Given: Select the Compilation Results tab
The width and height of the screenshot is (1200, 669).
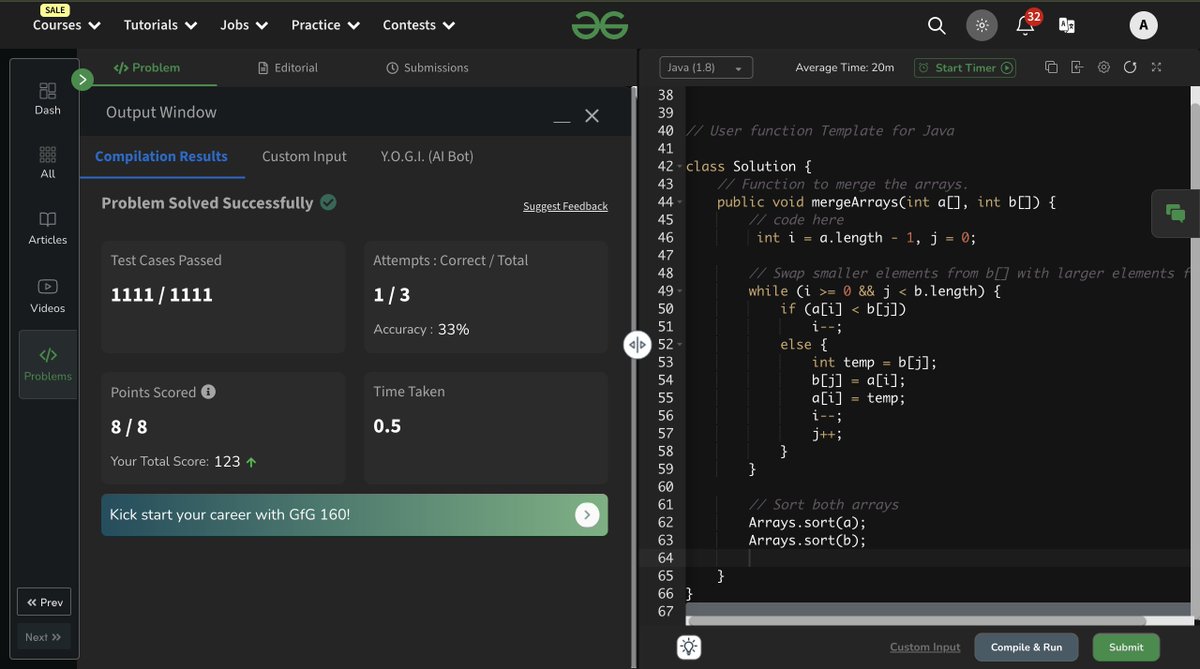Looking at the screenshot, I should click(x=161, y=156).
